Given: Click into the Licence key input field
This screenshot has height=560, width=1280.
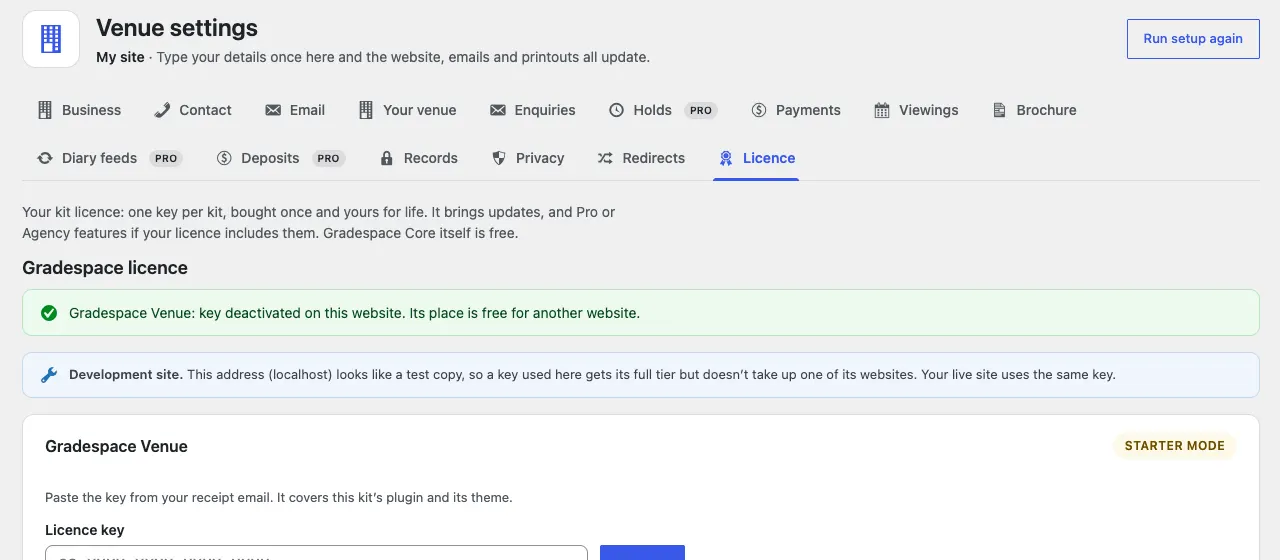Looking at the screenshot, I should pos(316,553).
